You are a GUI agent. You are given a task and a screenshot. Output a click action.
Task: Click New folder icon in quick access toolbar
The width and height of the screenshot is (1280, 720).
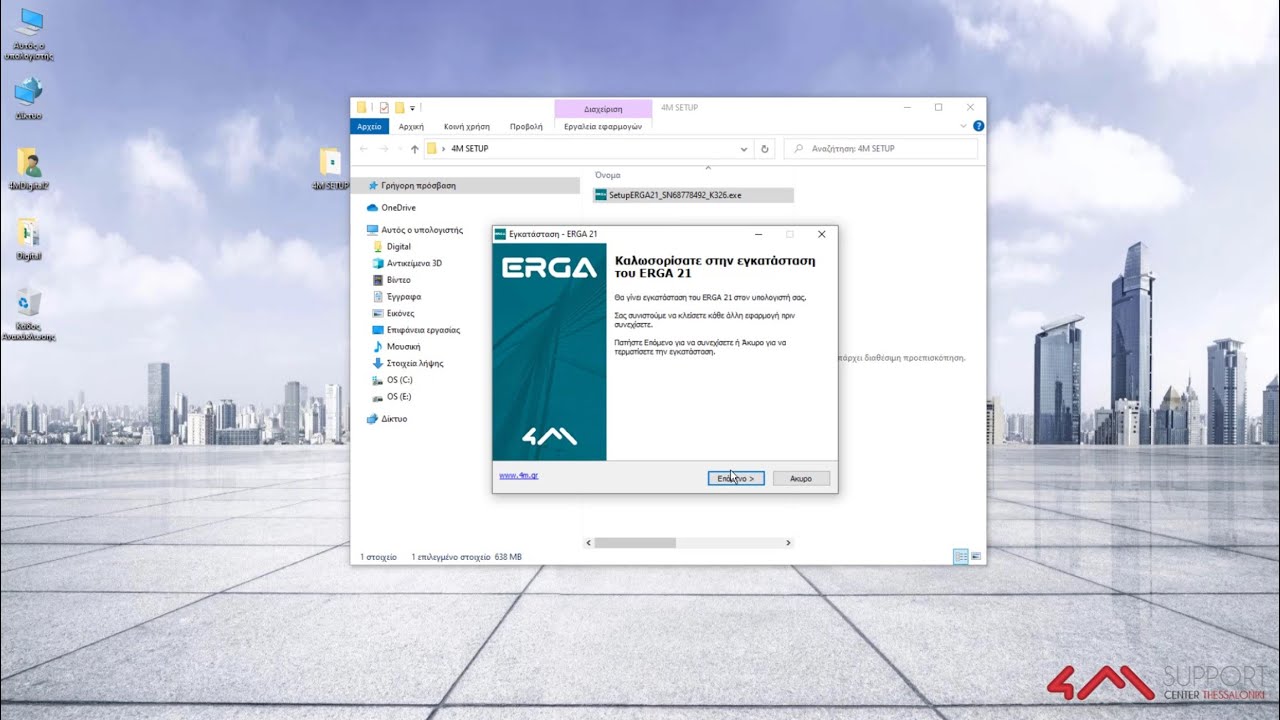(x=399, y=107)
